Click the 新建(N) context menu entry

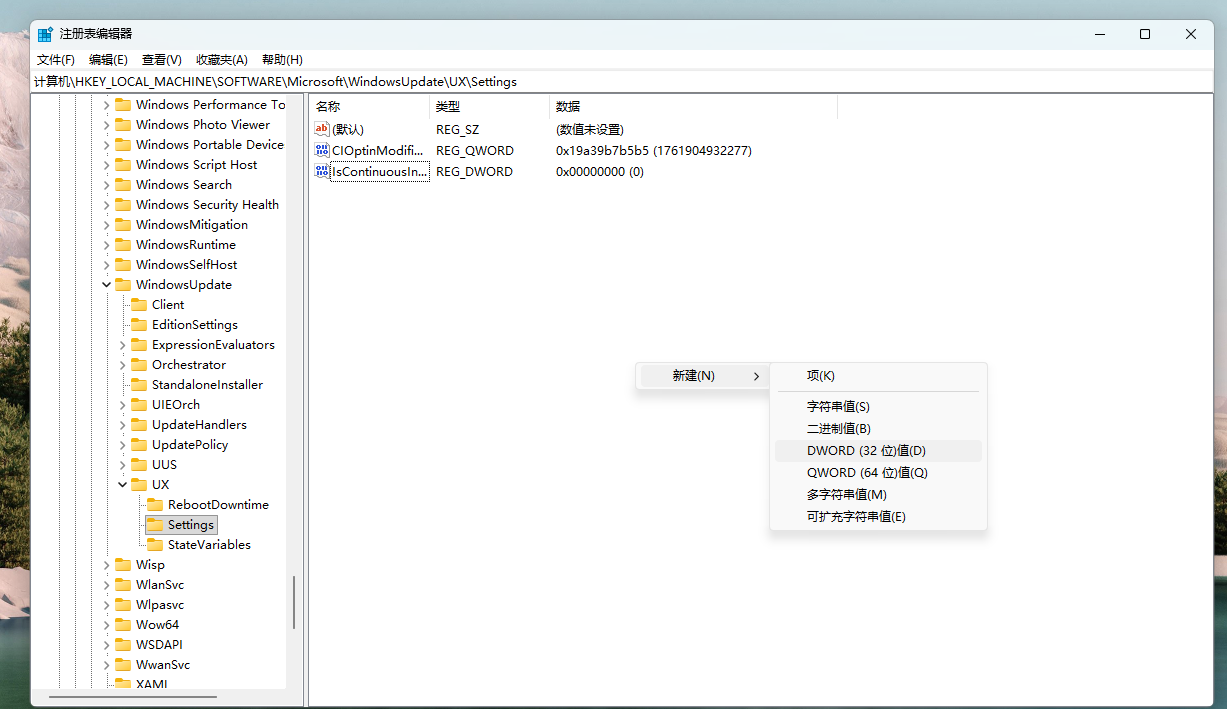pos(703,376)
